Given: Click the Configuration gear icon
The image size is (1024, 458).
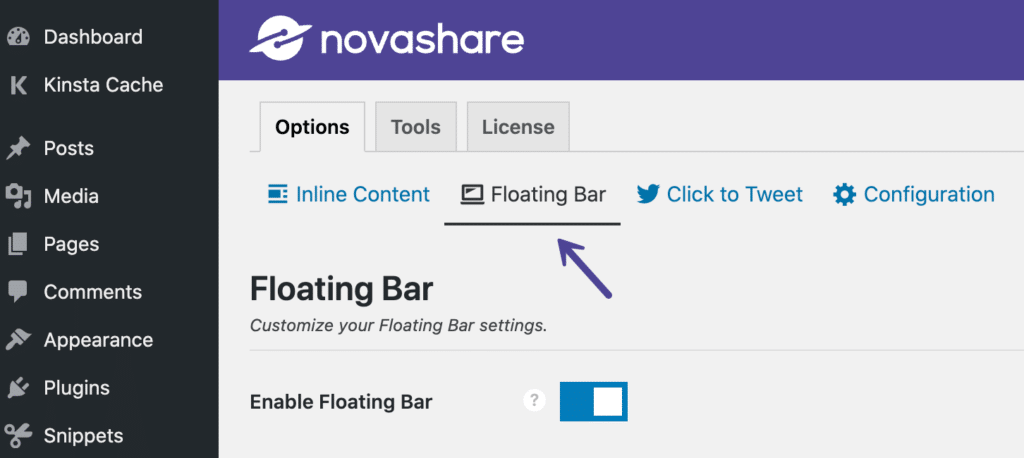Looking at the screenshot, I should coord(844,195).
